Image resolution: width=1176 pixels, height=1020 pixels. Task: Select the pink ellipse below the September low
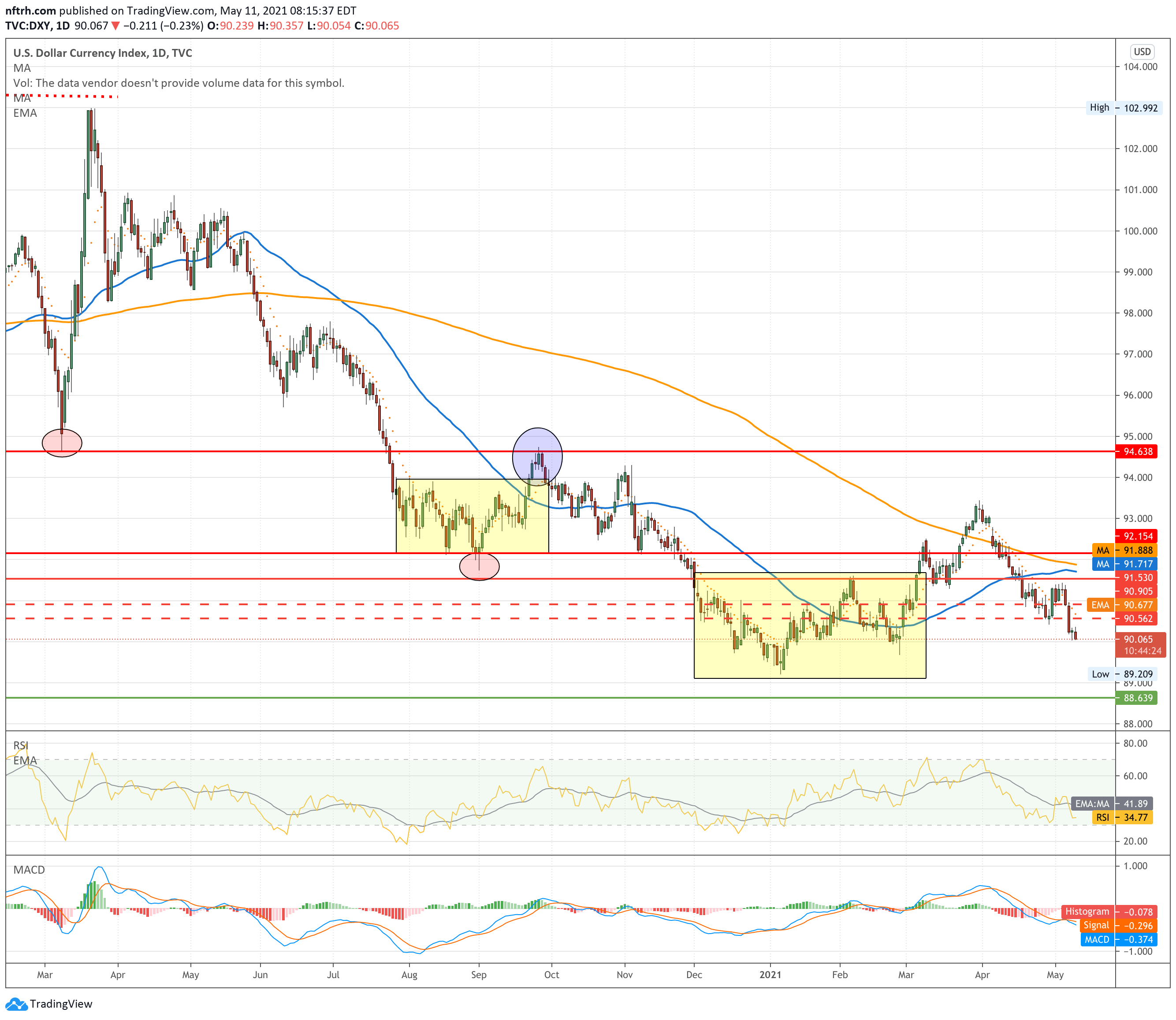click(479, 566)
